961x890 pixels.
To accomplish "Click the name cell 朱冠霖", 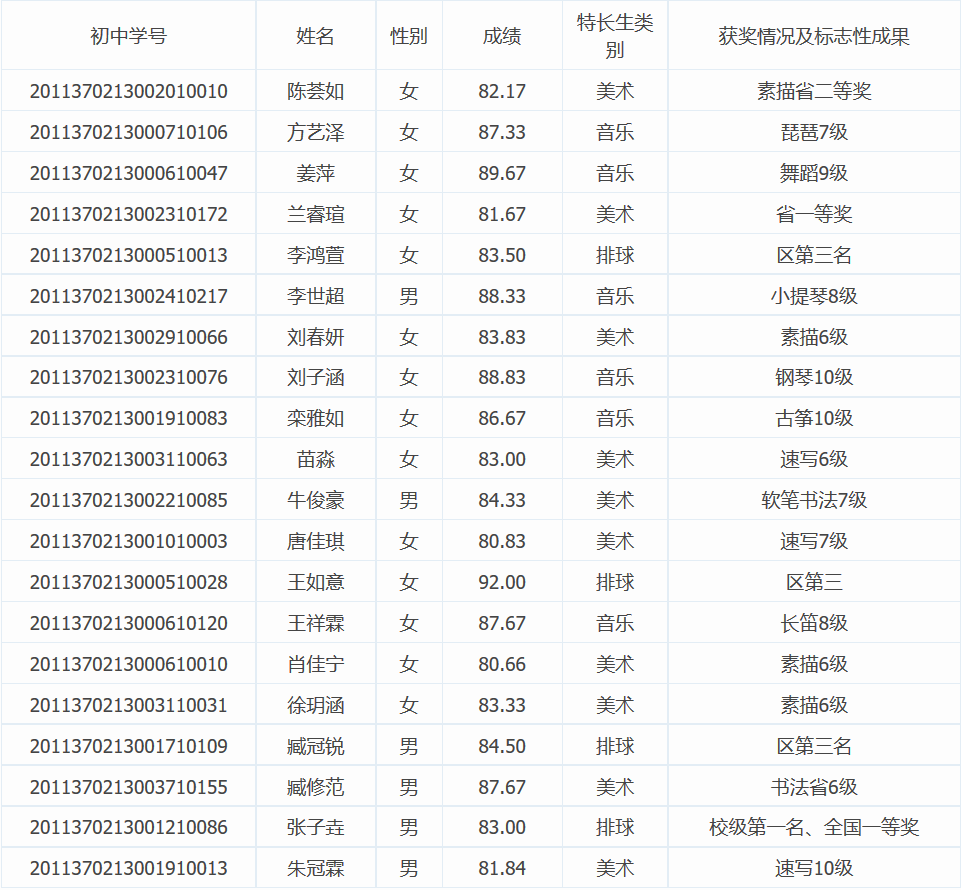I will 315,869.
